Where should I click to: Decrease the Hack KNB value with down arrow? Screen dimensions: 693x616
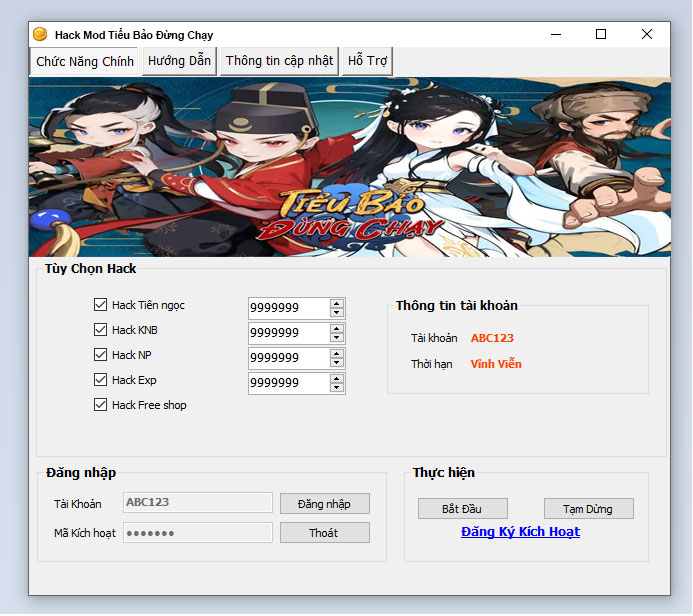(x=337, y=338)
